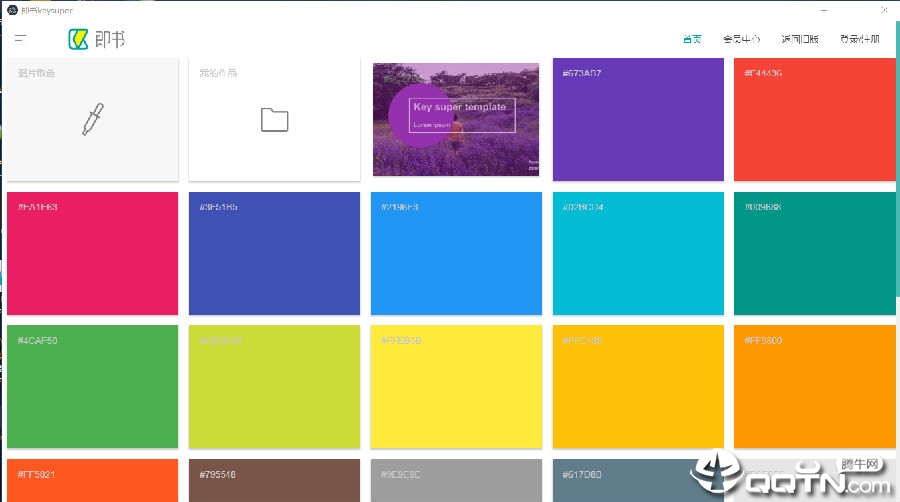Select the brown #795548 swatch
900x502 pixels.
(x=274, y=481)
